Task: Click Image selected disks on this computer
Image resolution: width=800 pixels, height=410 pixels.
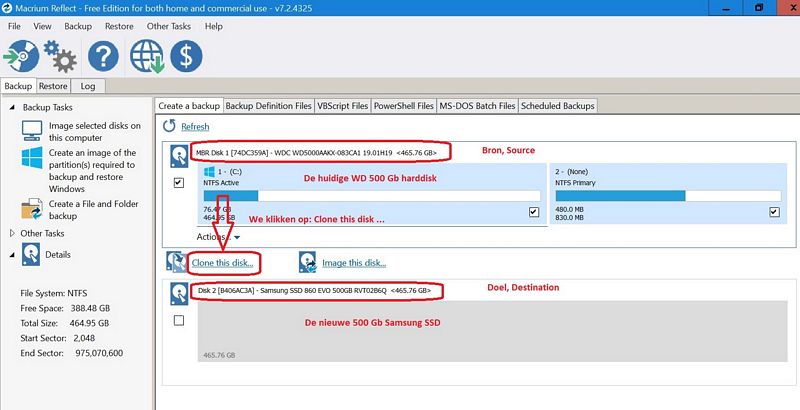Action: (x=95, y=132)
